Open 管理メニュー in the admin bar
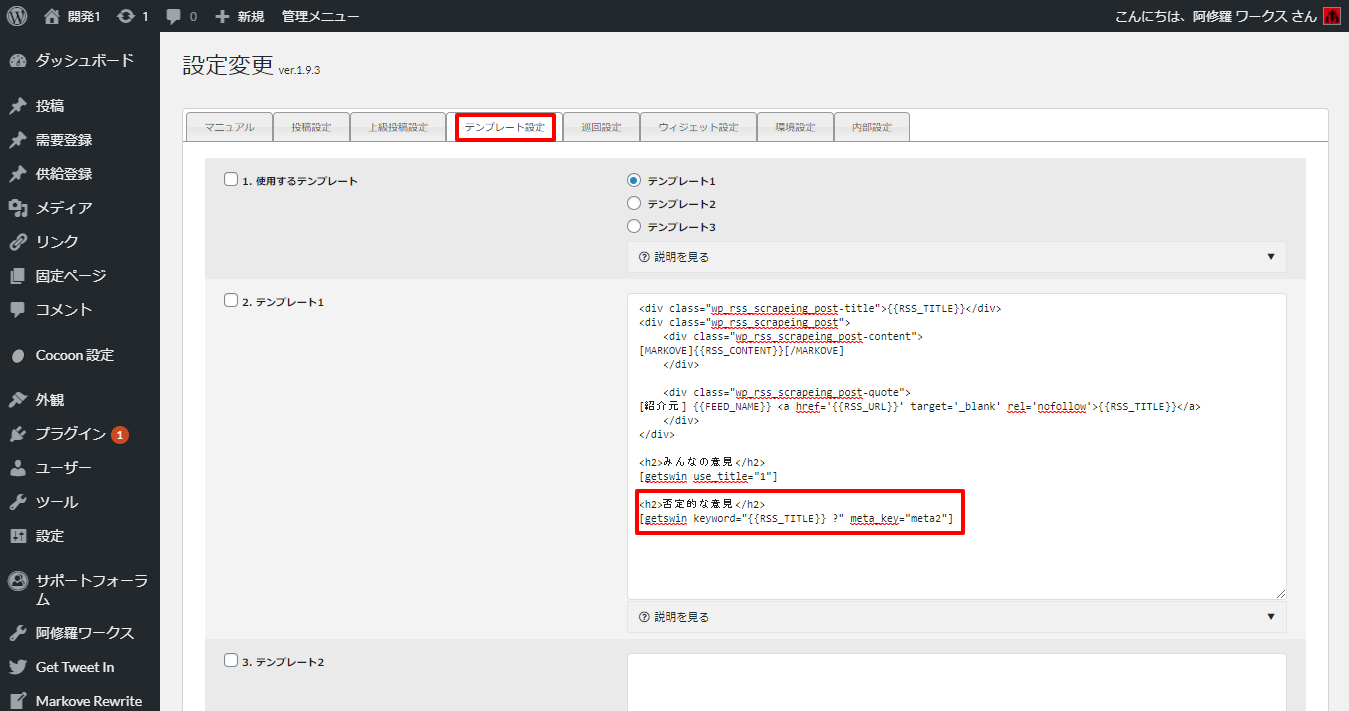Screen dimensions: 1349x711 pyautogui.click(x=320, y=16)
